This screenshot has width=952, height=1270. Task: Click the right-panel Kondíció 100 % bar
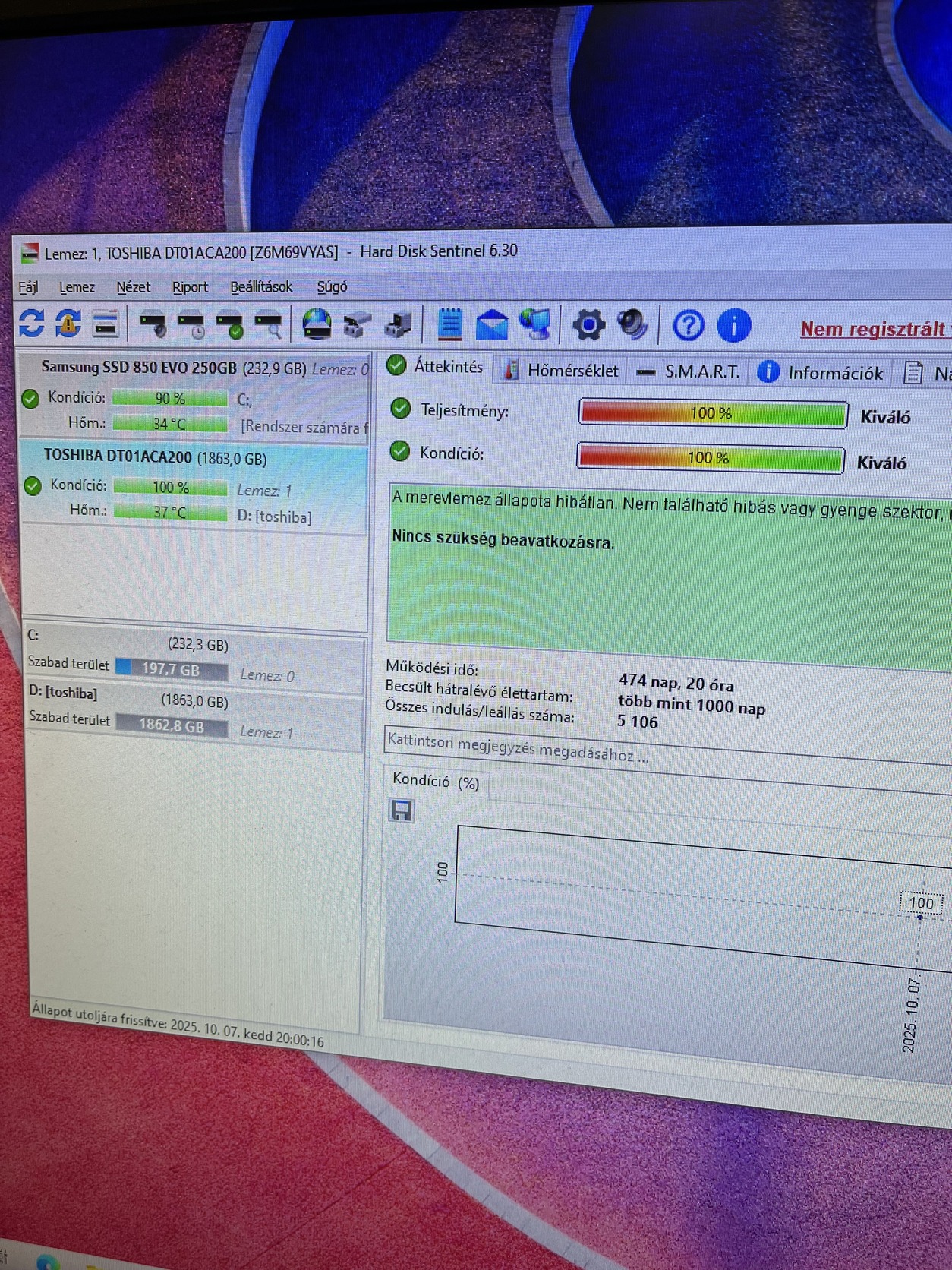pos(711,458)
